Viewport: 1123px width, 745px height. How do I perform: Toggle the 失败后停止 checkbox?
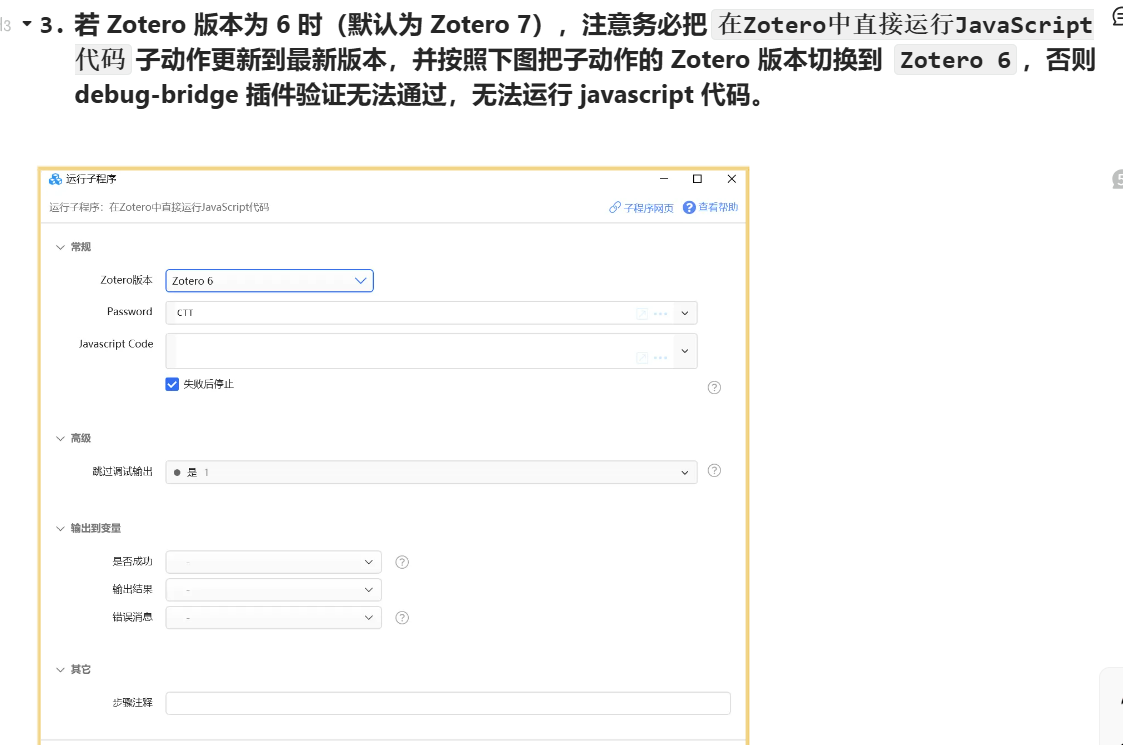coord(172,384)
